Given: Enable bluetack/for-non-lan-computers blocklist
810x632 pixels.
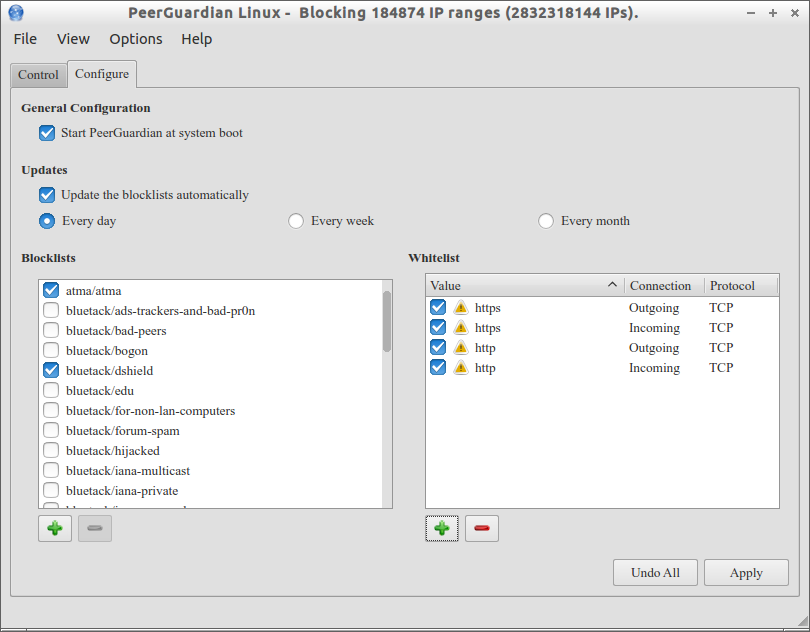Looking at the screenshot, I should coord(51,410).
